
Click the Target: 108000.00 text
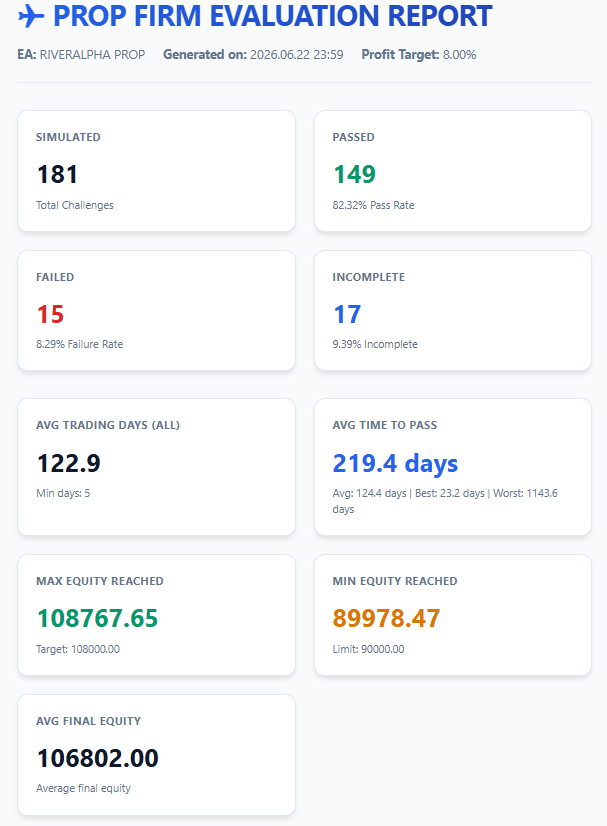coord(78,650)
